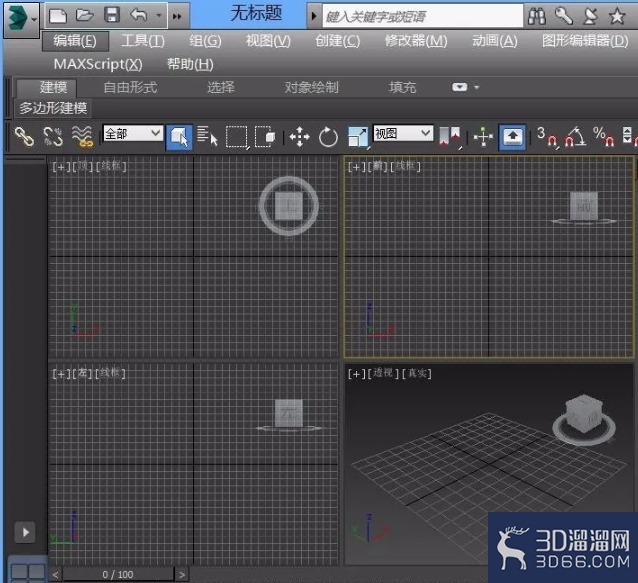This screenshot has width=638, height=583.
Task: Toggle Angle Snap
Action: [575, 137]
